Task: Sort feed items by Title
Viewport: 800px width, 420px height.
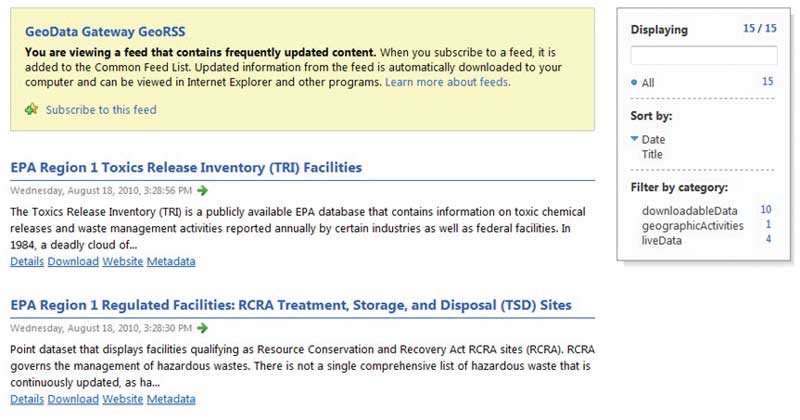Action: pos(654,155)
